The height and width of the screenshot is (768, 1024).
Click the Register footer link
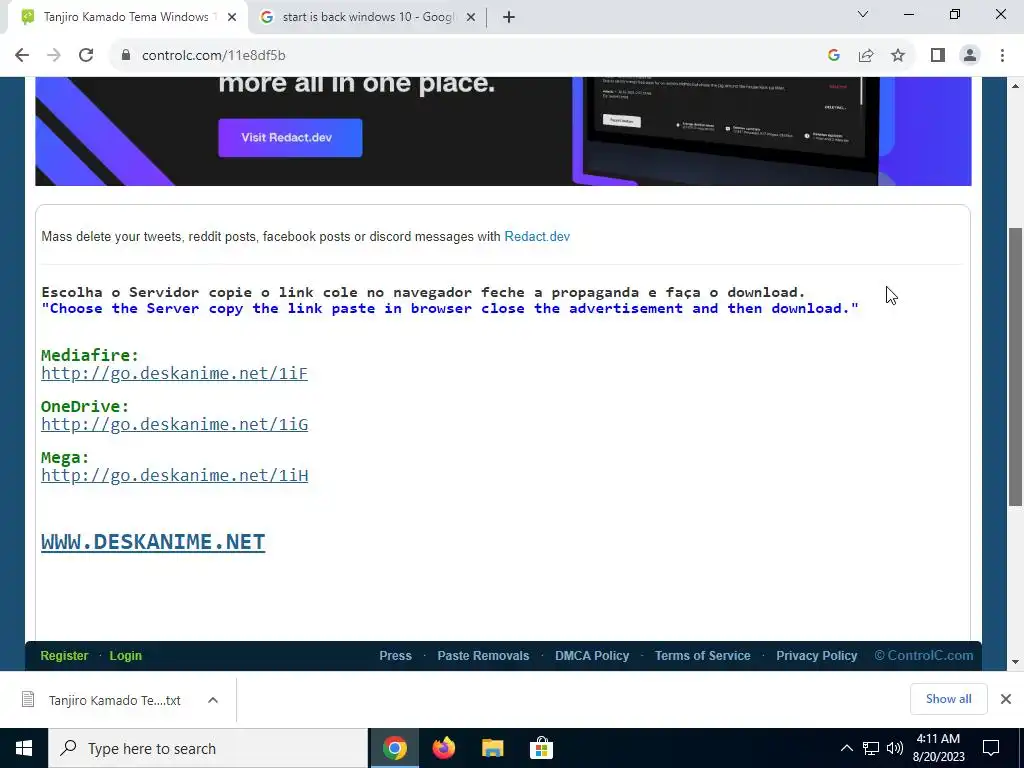pos(64,656)
